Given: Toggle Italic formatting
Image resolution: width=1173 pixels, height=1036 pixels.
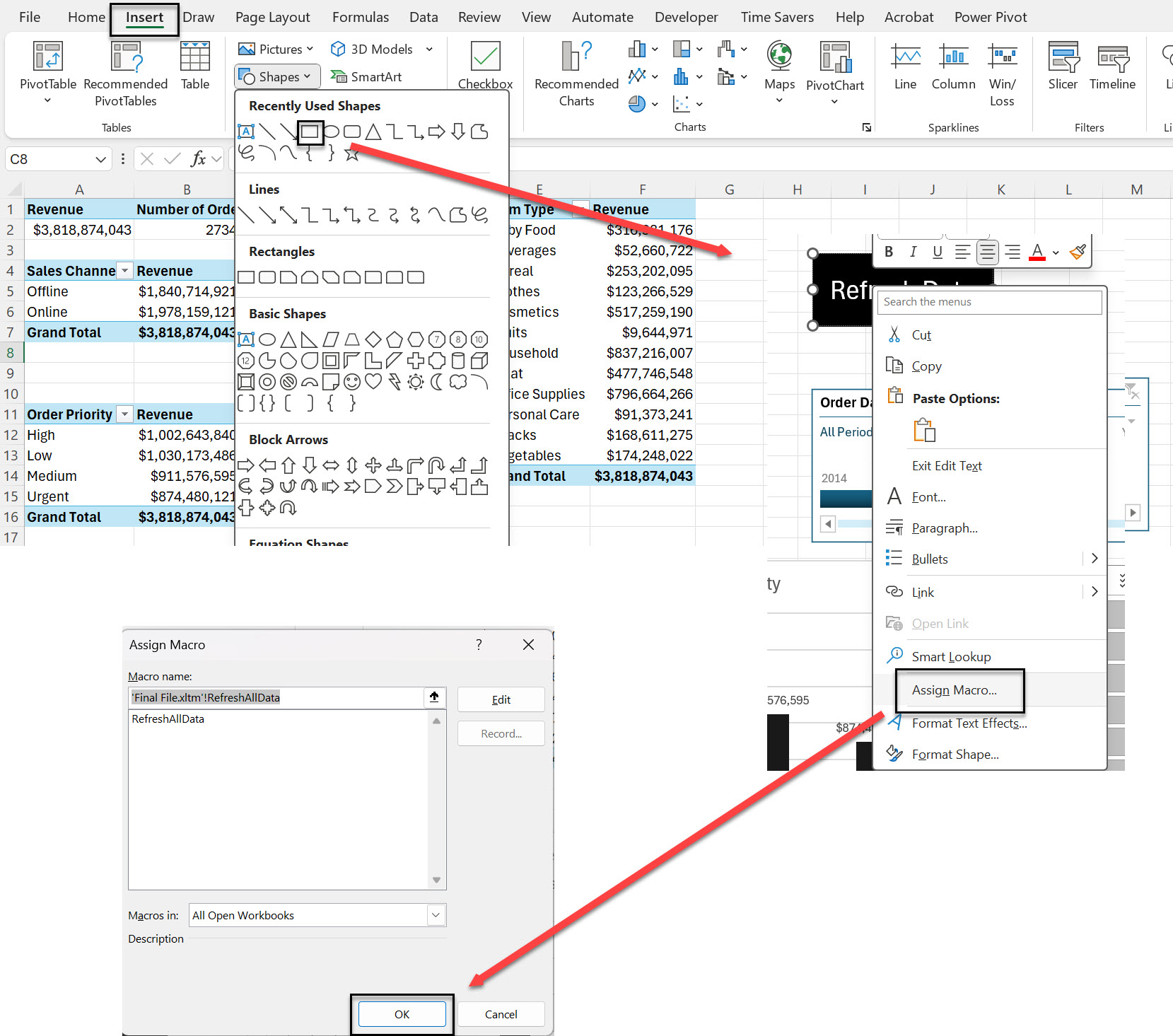Looking at the screenshot, I should (x=913, y=251).
